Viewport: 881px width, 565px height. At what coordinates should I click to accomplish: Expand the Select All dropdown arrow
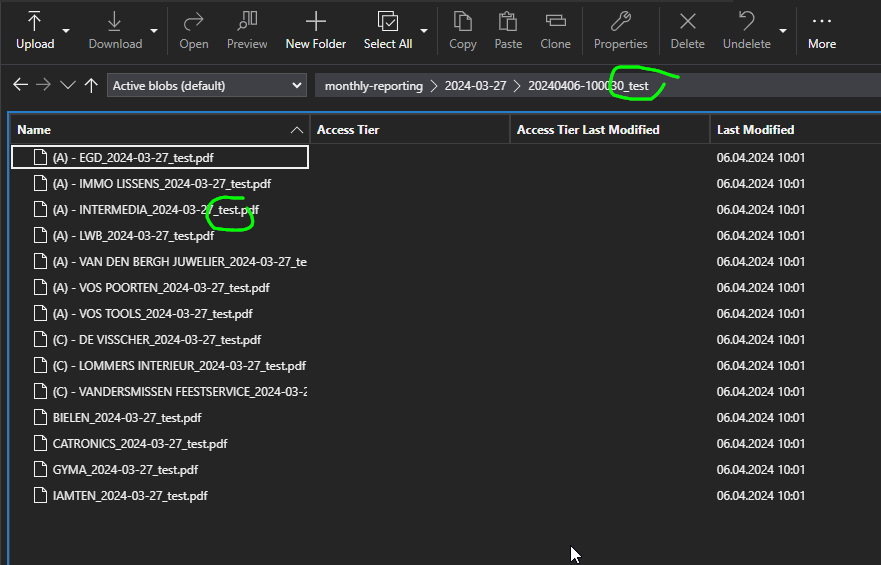pos(424,31)
